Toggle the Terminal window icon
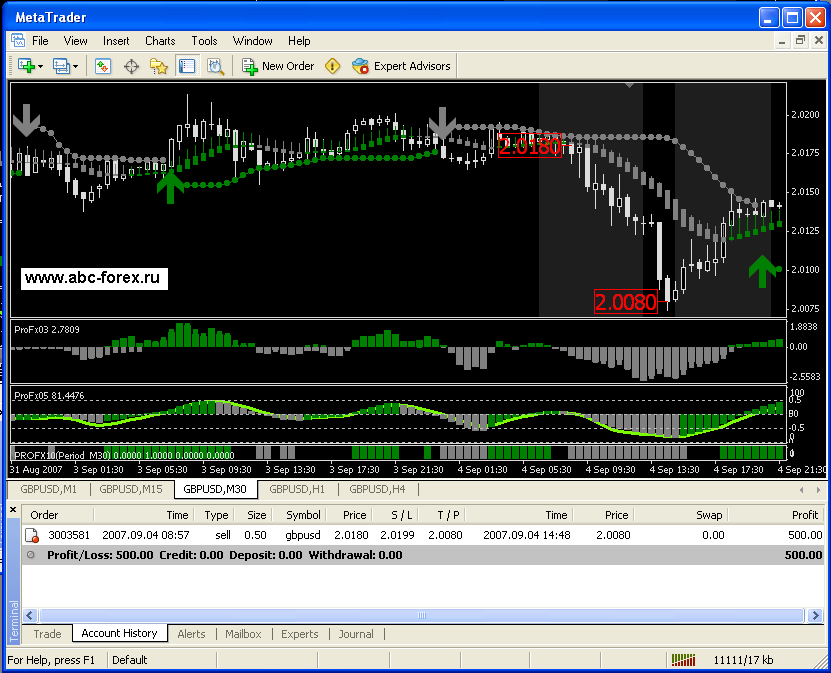Screen dimensions: 831x673 [187, 66]
